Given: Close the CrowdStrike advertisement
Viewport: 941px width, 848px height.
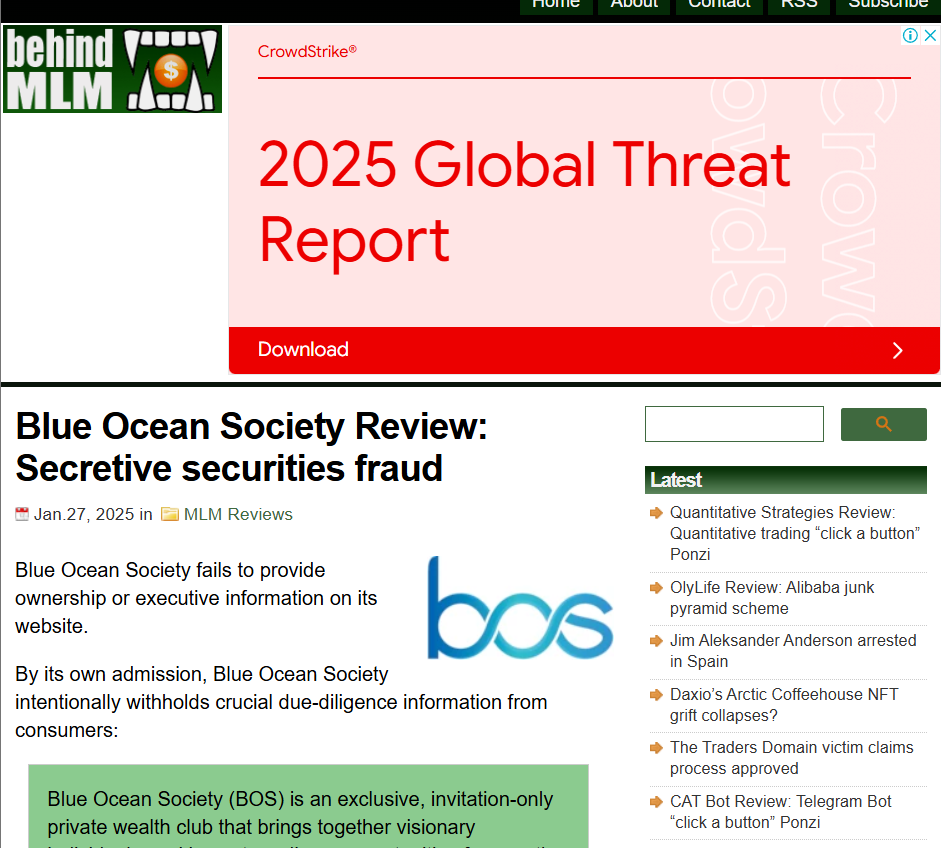Looking at the screenshot, I should (x=930, y=35).
